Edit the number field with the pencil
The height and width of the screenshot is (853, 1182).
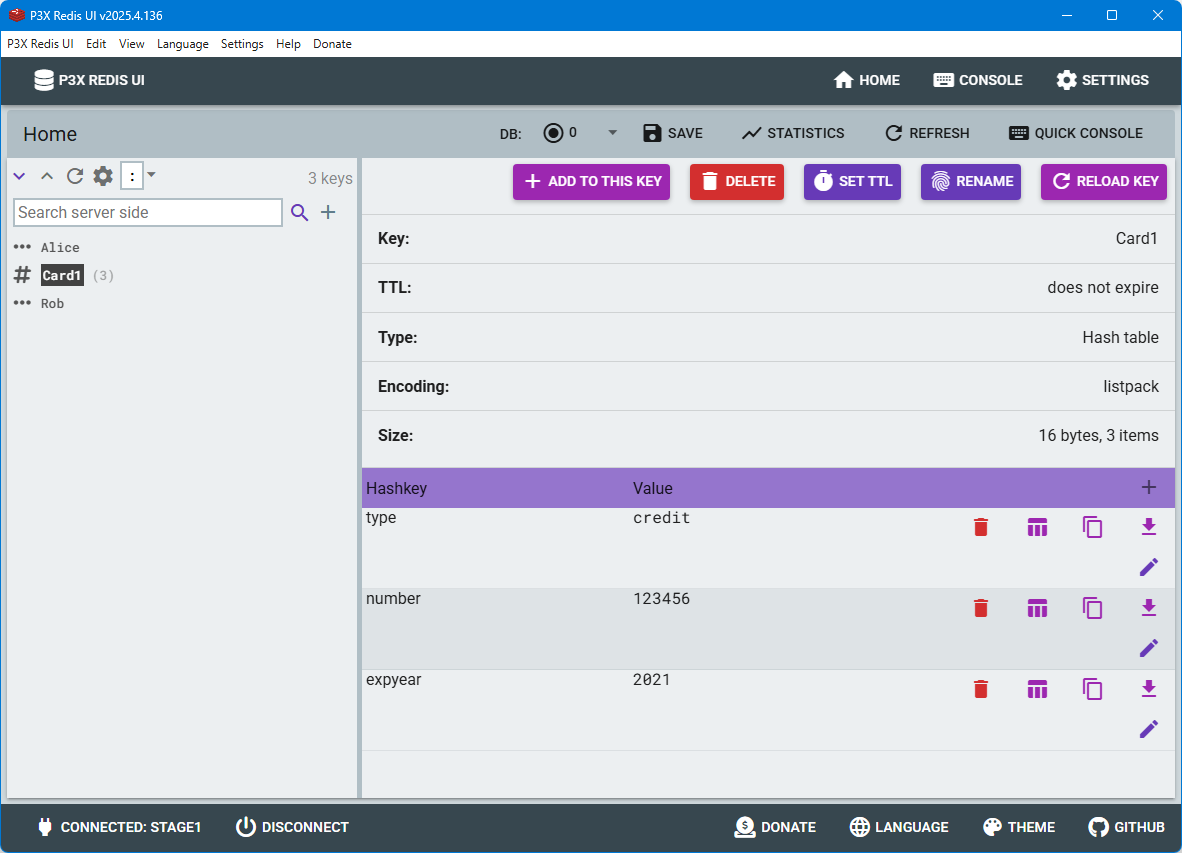1148,648
